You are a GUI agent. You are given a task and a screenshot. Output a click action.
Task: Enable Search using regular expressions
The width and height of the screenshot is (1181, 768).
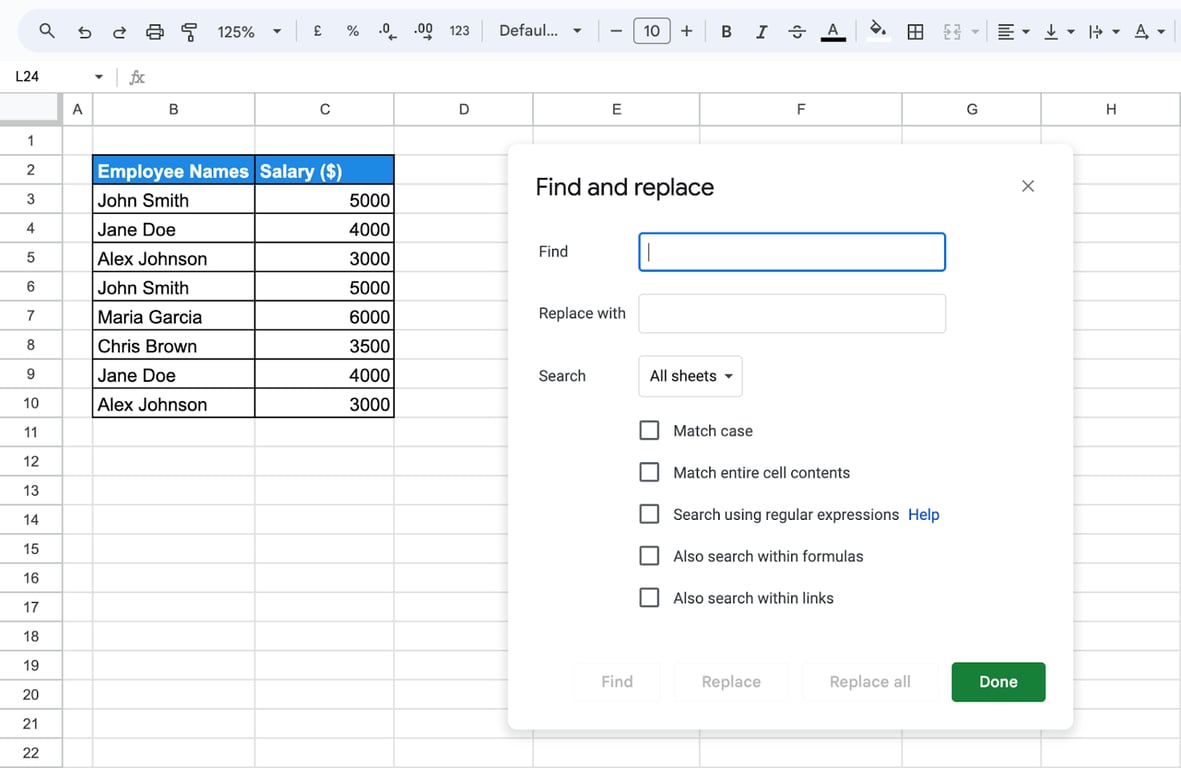[x=649, y=514]
